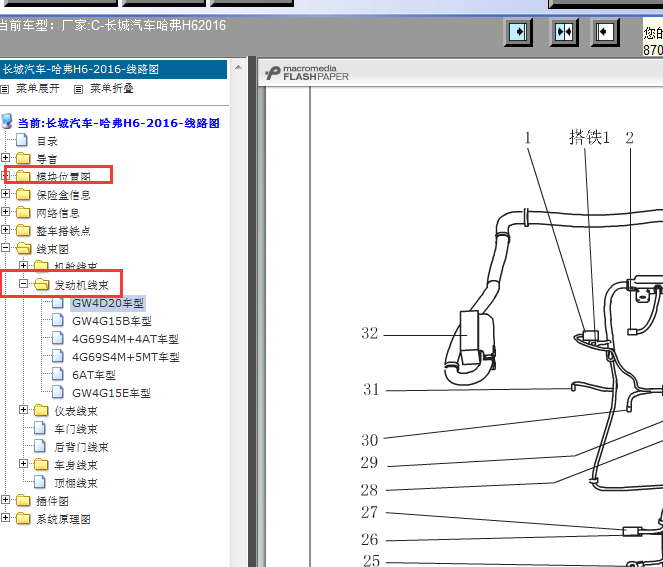Open the 目录 document
The width and height of the screenshot is (663, 567).
click(x=47, y=141)
